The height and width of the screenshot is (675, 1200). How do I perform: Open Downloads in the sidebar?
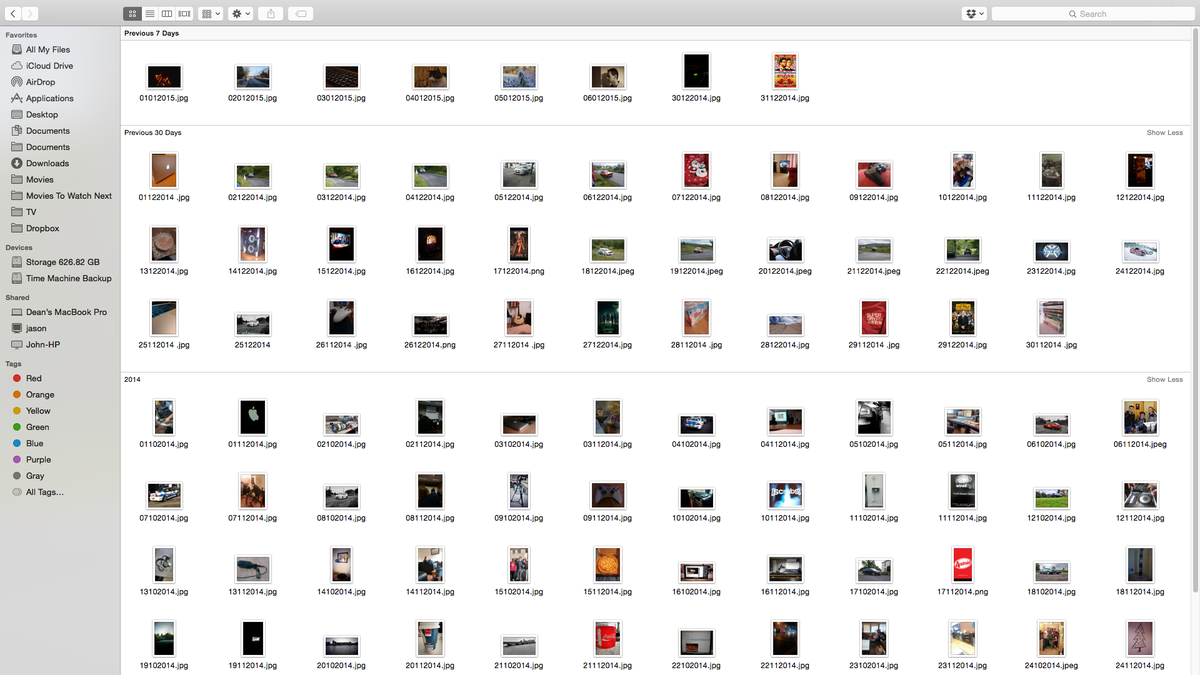(47, 163)
